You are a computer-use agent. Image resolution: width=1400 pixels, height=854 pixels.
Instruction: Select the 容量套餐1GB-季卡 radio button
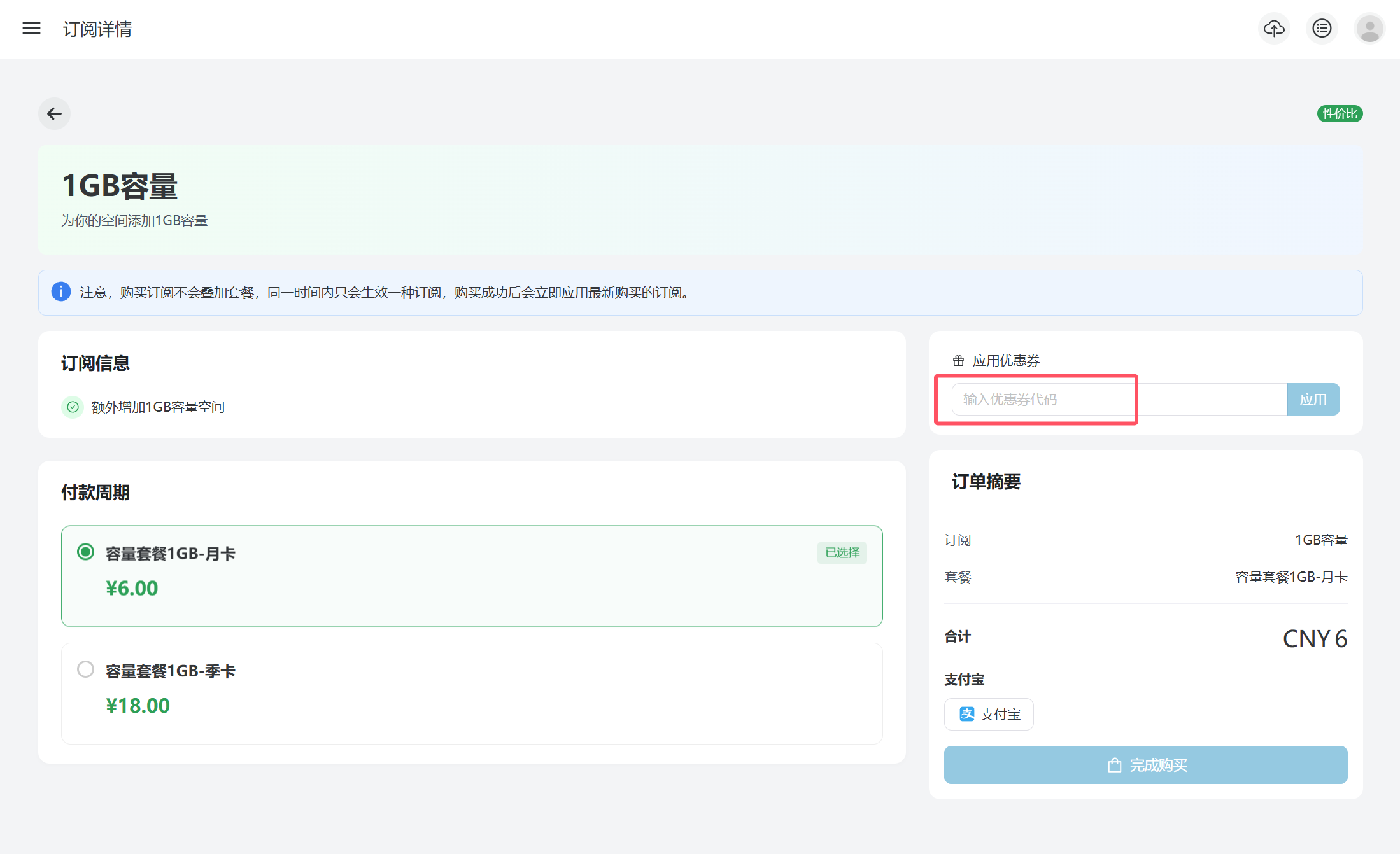(85, 669)
